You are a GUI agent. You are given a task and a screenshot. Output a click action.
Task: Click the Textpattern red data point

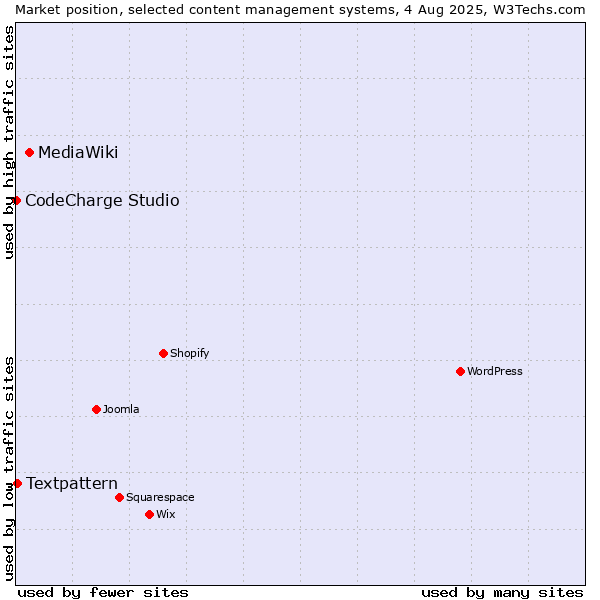pos(17,483)
